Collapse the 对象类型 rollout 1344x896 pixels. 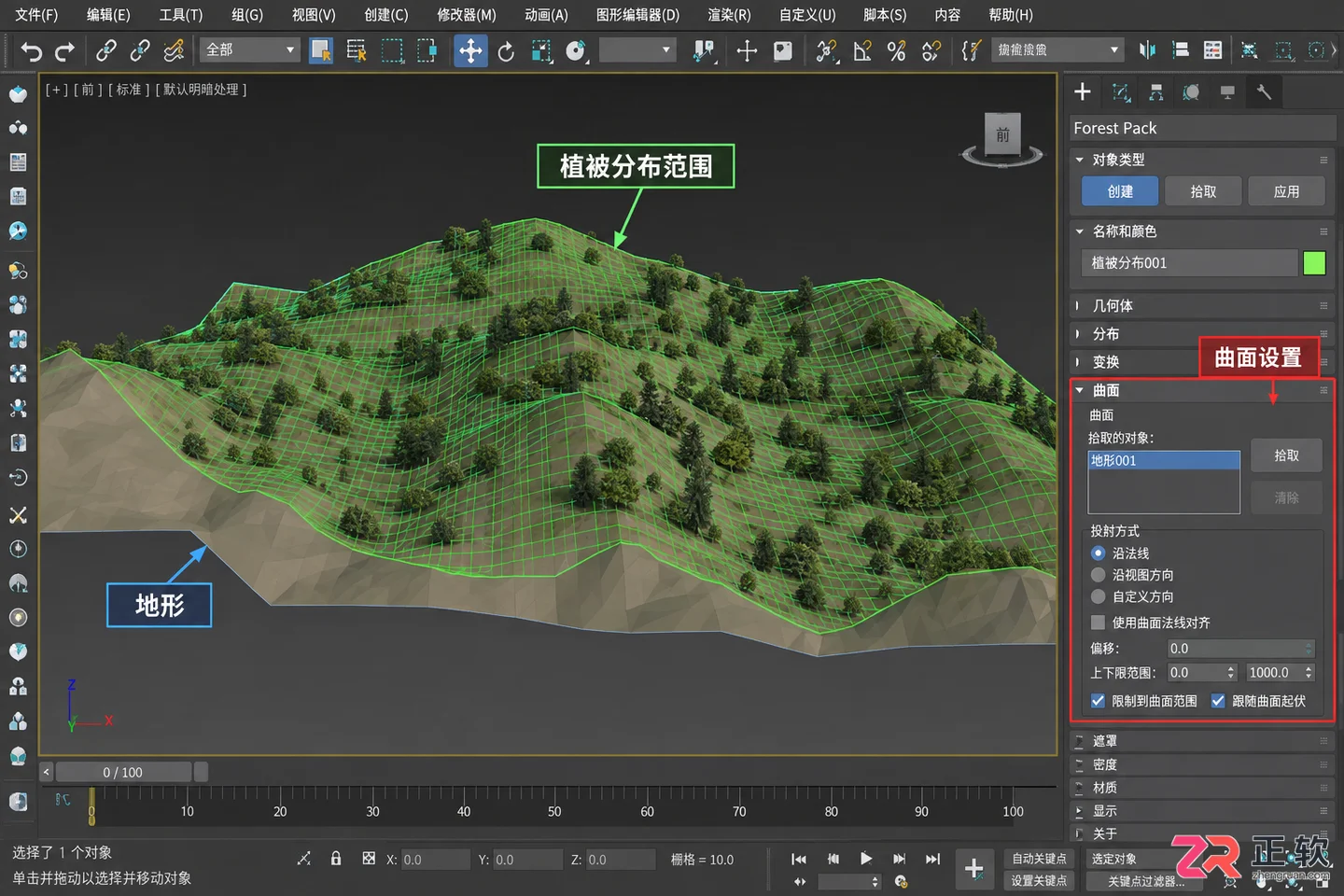point(1201,160)
